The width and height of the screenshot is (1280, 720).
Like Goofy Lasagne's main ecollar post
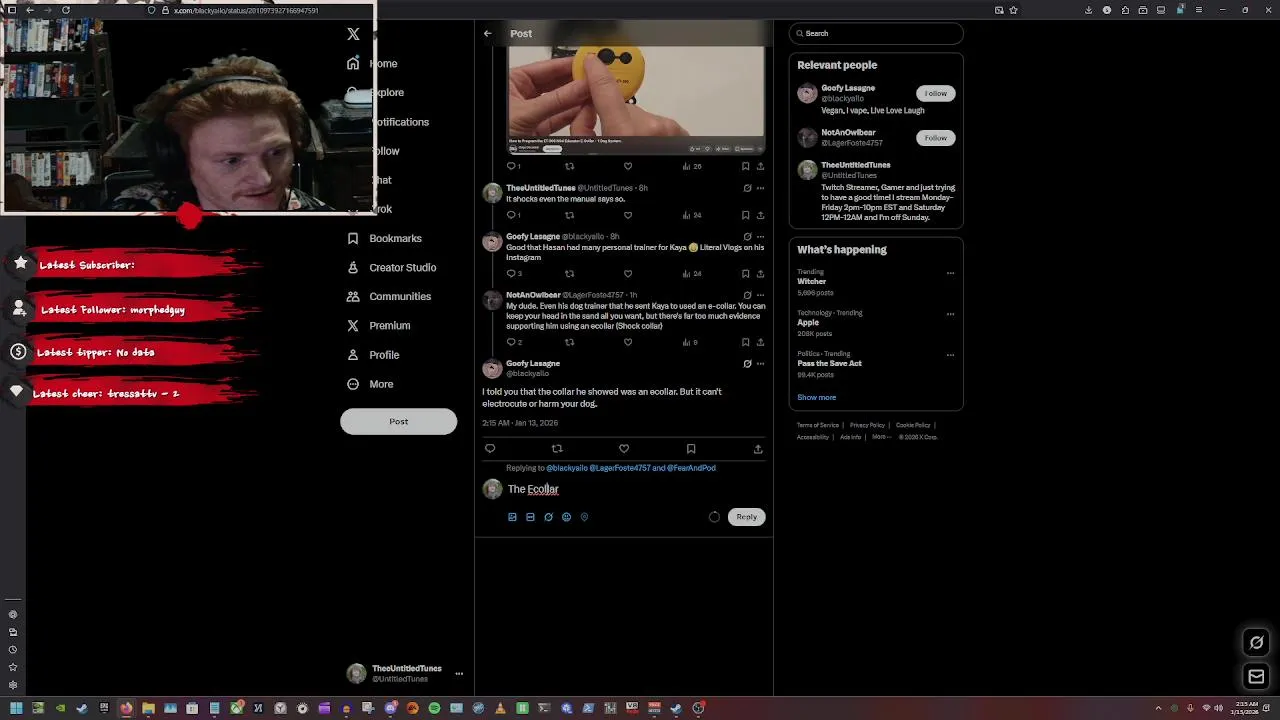pyautogui.click(x=624, y=449)
